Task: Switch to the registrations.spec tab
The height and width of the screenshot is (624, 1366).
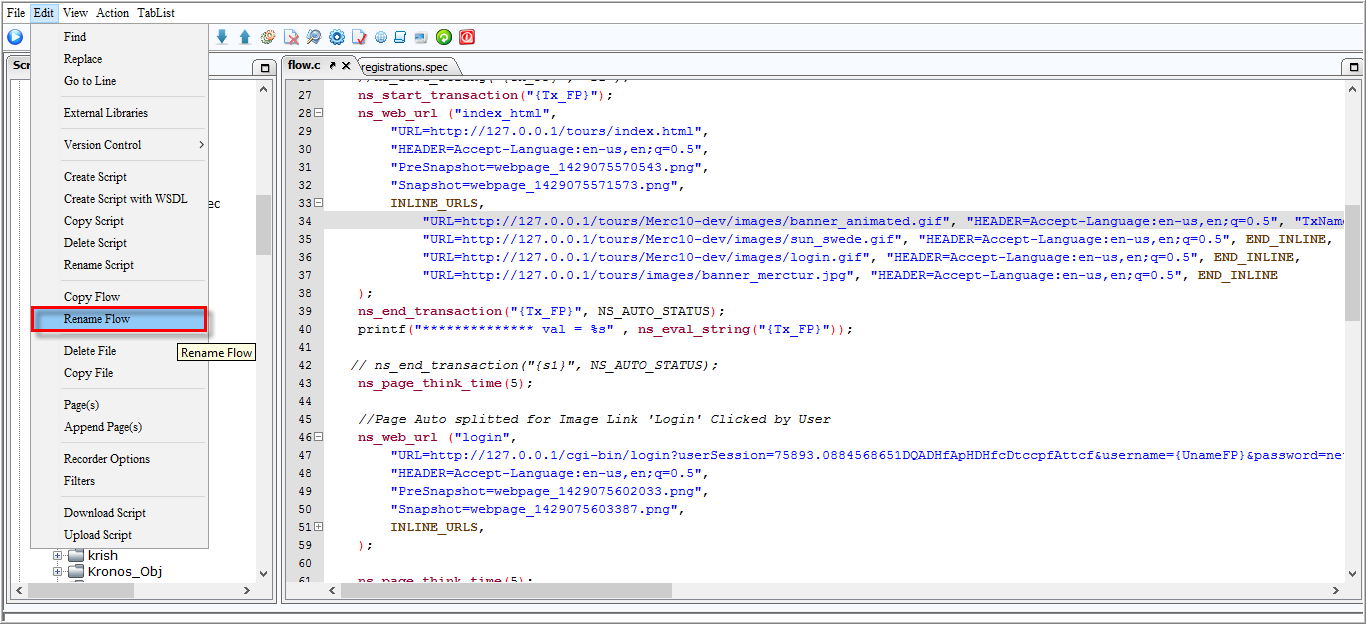Action: [x=403, y=67]
